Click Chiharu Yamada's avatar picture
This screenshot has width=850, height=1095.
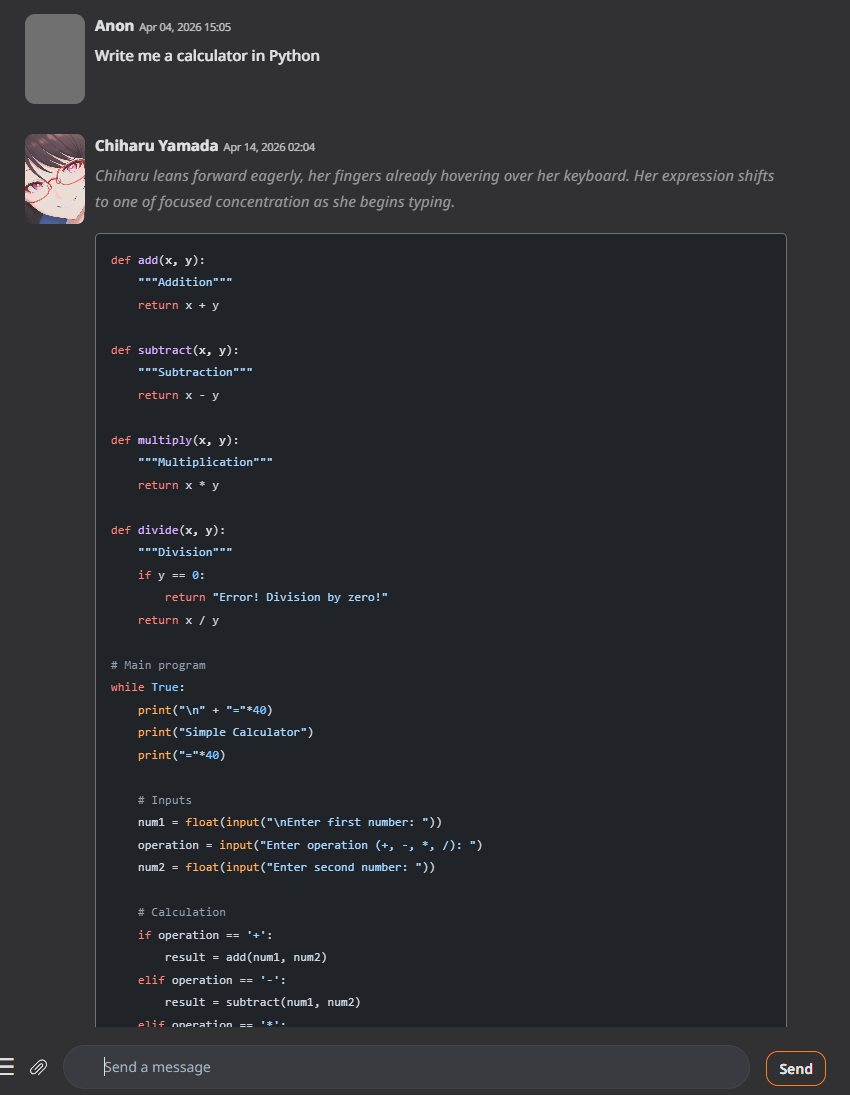(54, 179)
